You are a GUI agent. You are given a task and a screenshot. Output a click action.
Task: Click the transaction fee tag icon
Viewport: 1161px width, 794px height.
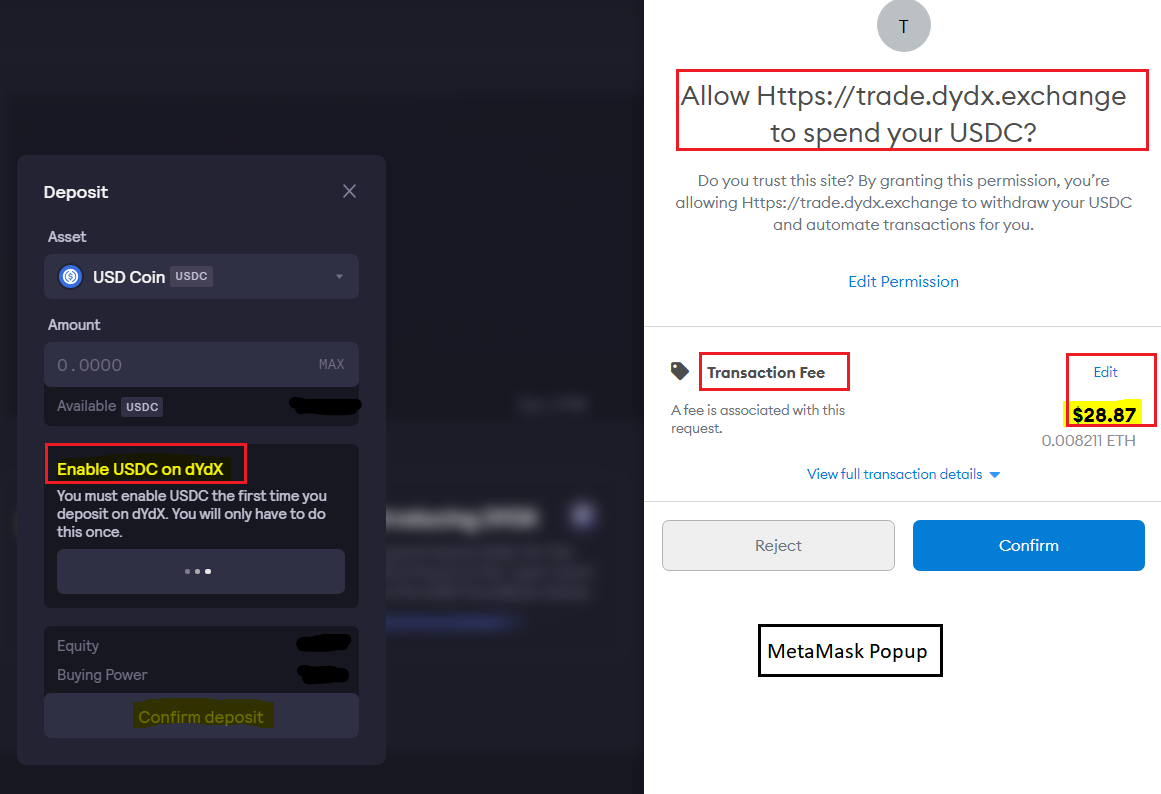click(680, 371)
